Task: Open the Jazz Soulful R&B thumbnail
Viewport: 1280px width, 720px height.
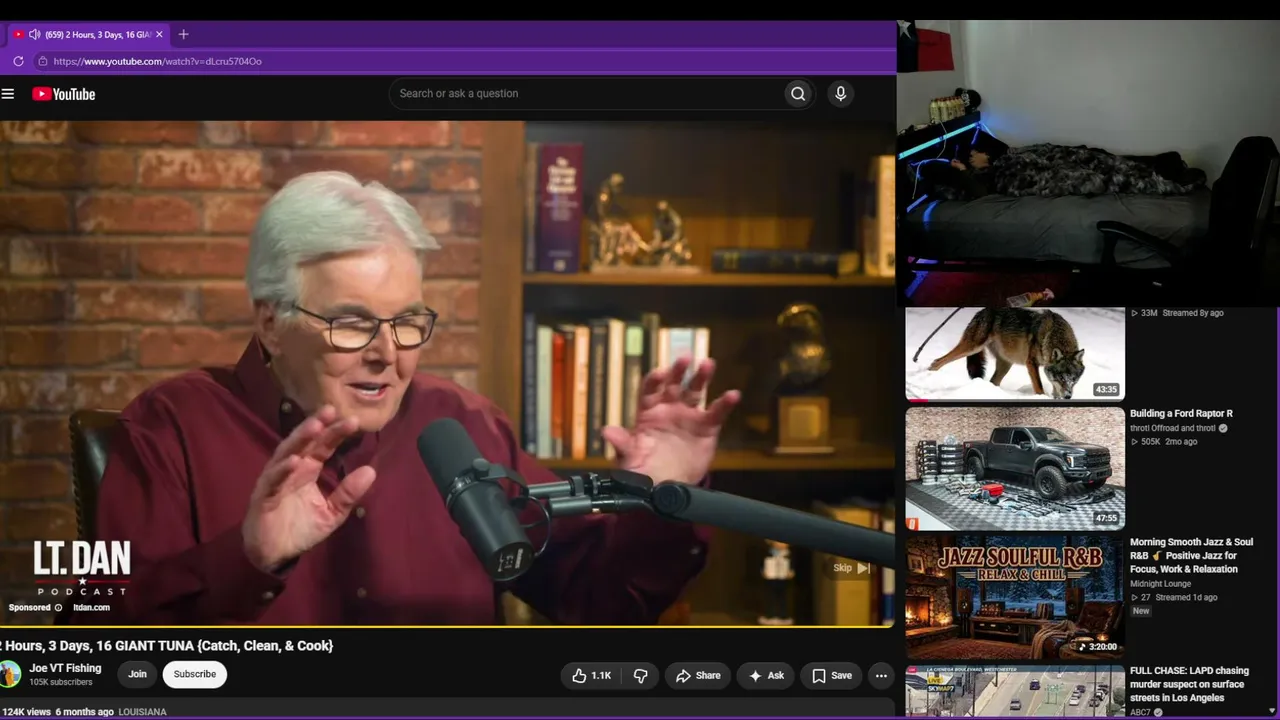Action: [1015, 597]
